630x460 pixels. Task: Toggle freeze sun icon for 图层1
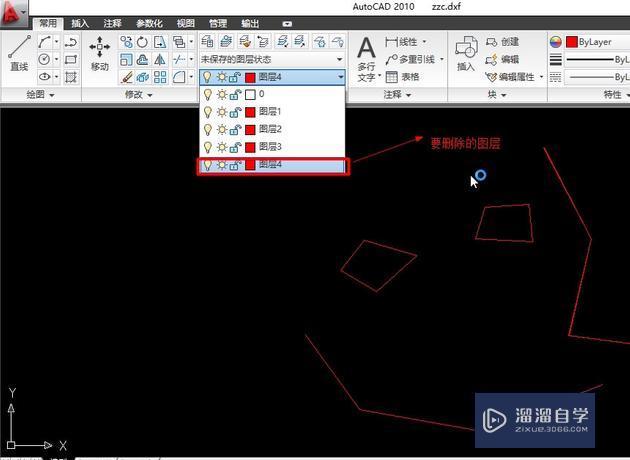222,112
